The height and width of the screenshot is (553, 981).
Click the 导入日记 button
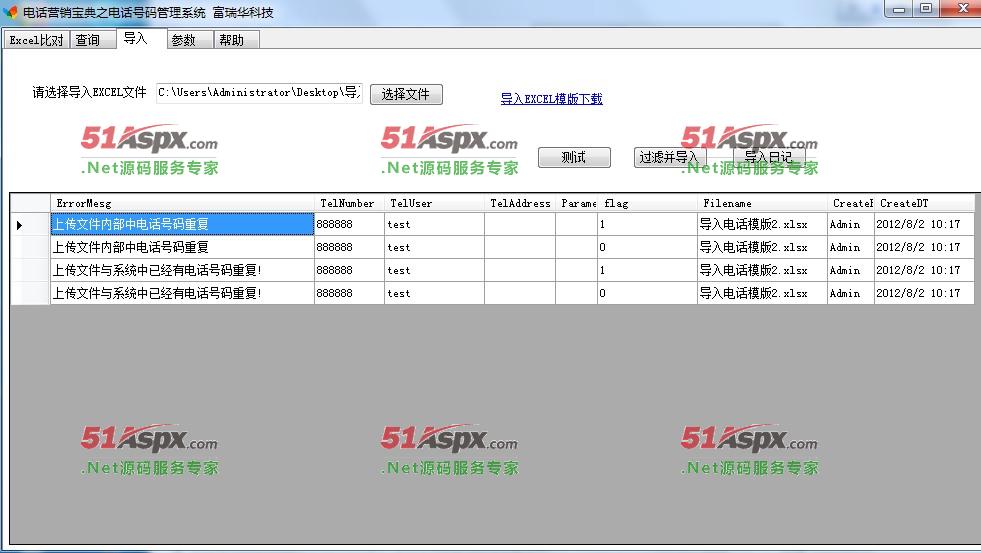click(769, 157)
